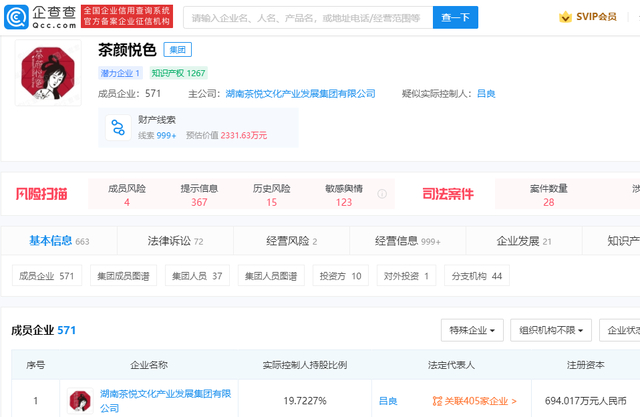640x417 pixels.
Task: Open the 经营风险 tab
Action: (x=289, y=241)
